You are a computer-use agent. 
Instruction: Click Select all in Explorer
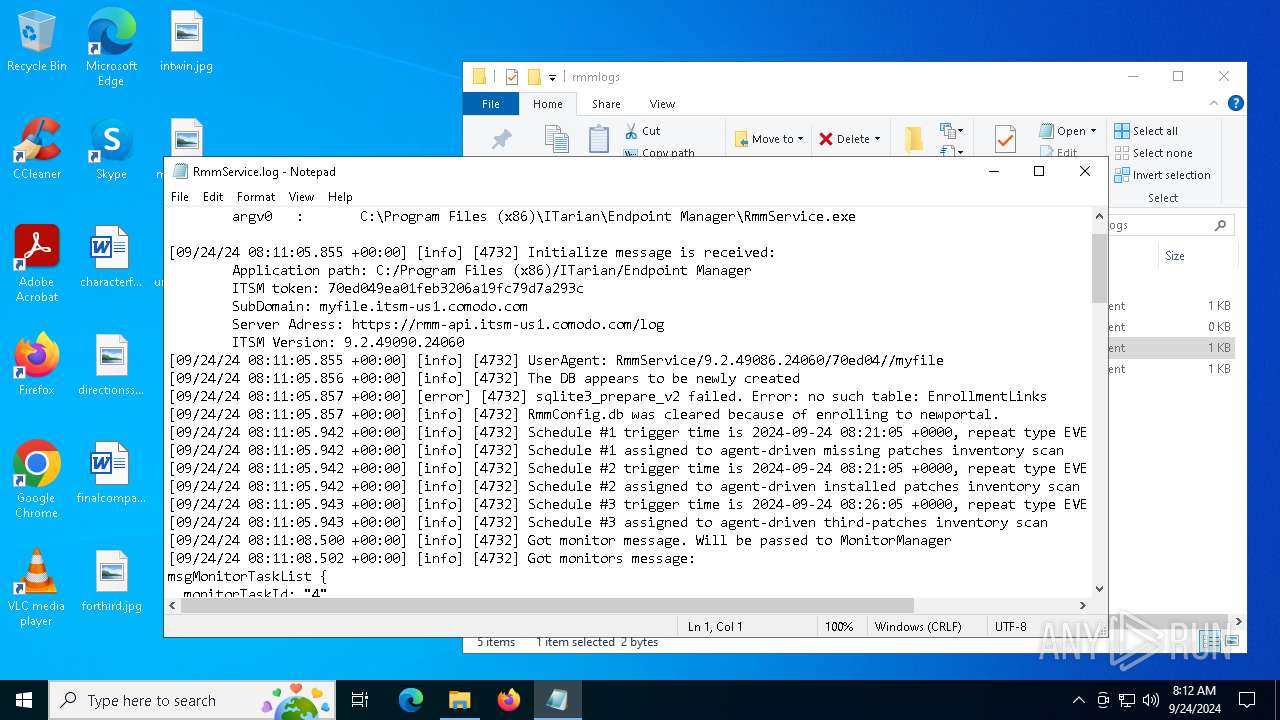[x=1146, y=131]
